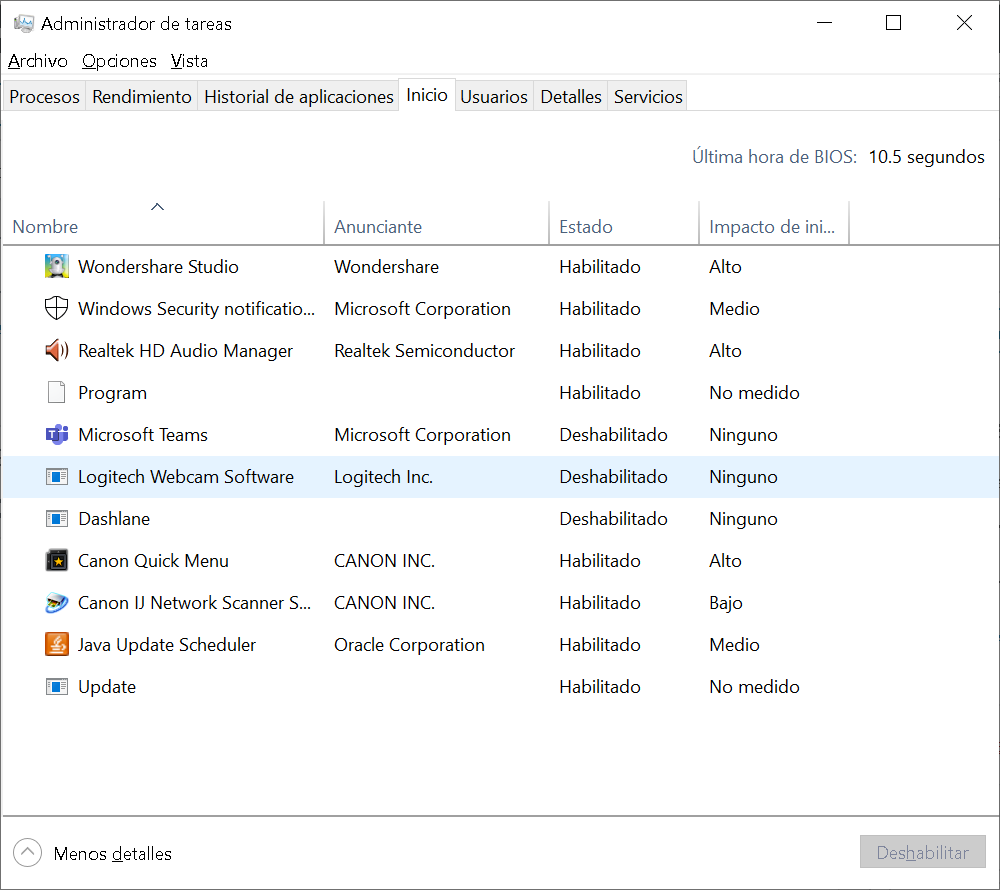Click the 10.5 segundos BIOS time value

[x=927, y=157]
